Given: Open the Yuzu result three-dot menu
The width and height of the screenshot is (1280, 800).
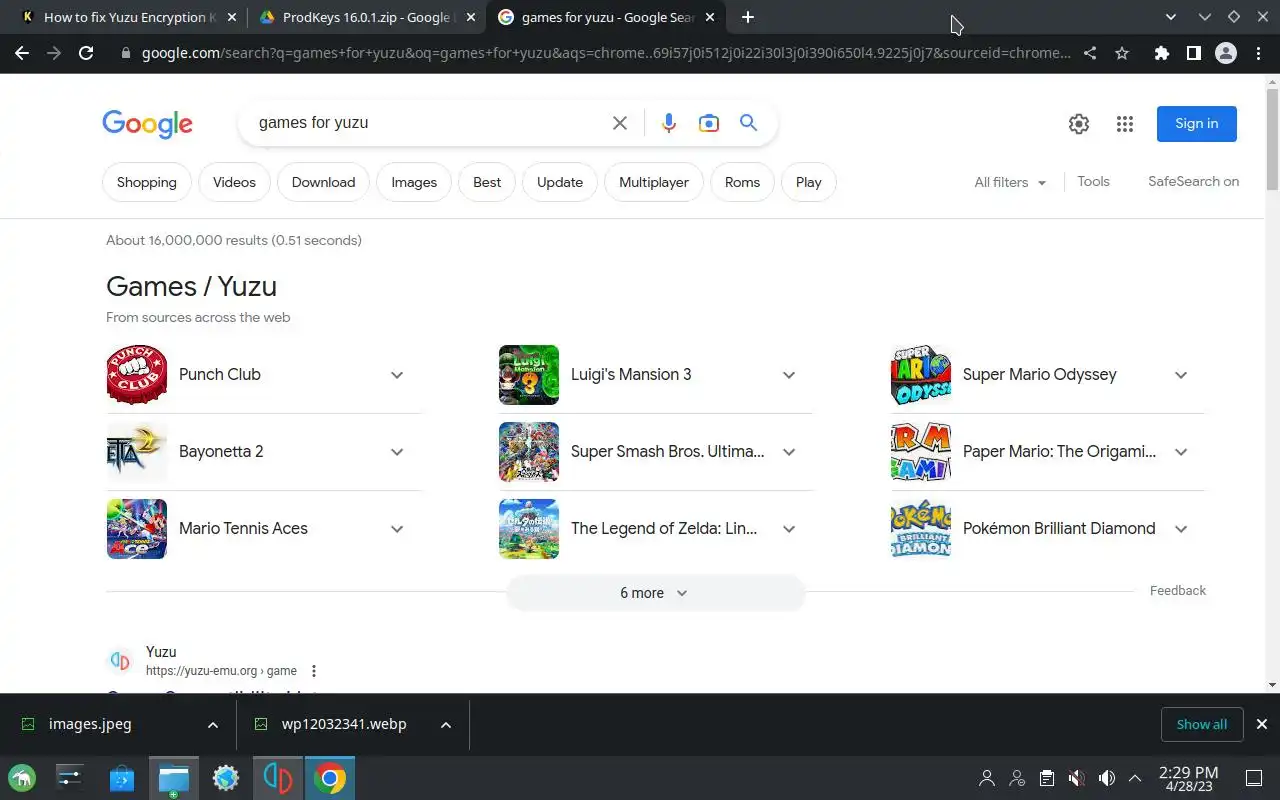Looking at the screenshot, I should pyautogui.click(x=314, y=671).
